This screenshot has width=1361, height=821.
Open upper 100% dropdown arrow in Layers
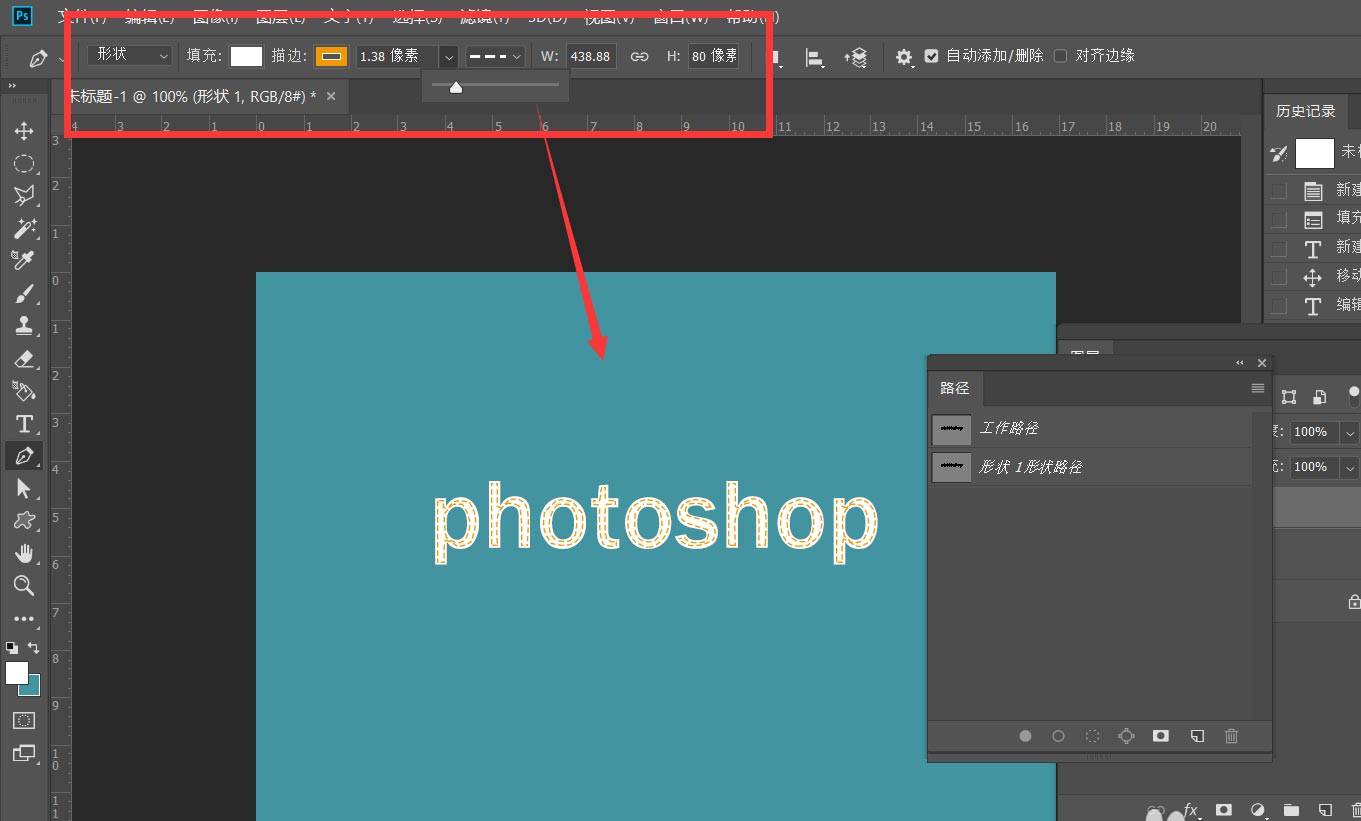click(1350, 433)
